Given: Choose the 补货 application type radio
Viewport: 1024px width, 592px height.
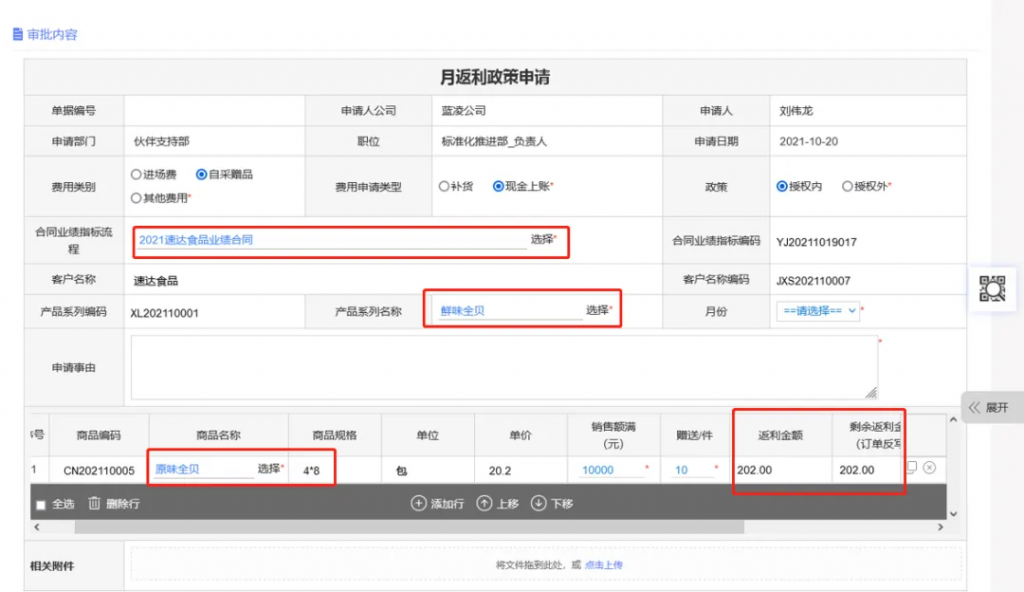Looking at the screenshot, I should pos(444,186).
